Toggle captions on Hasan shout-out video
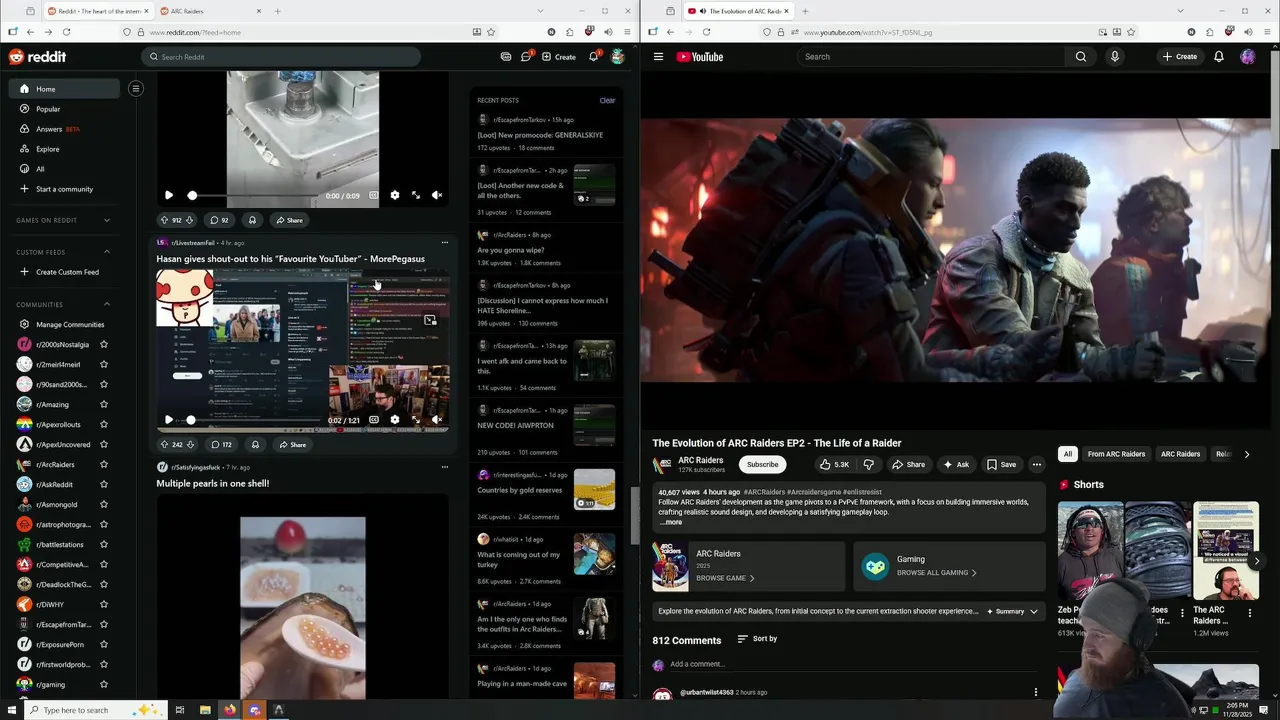Viewport: 1280px width, 720px height. point(373,420)
